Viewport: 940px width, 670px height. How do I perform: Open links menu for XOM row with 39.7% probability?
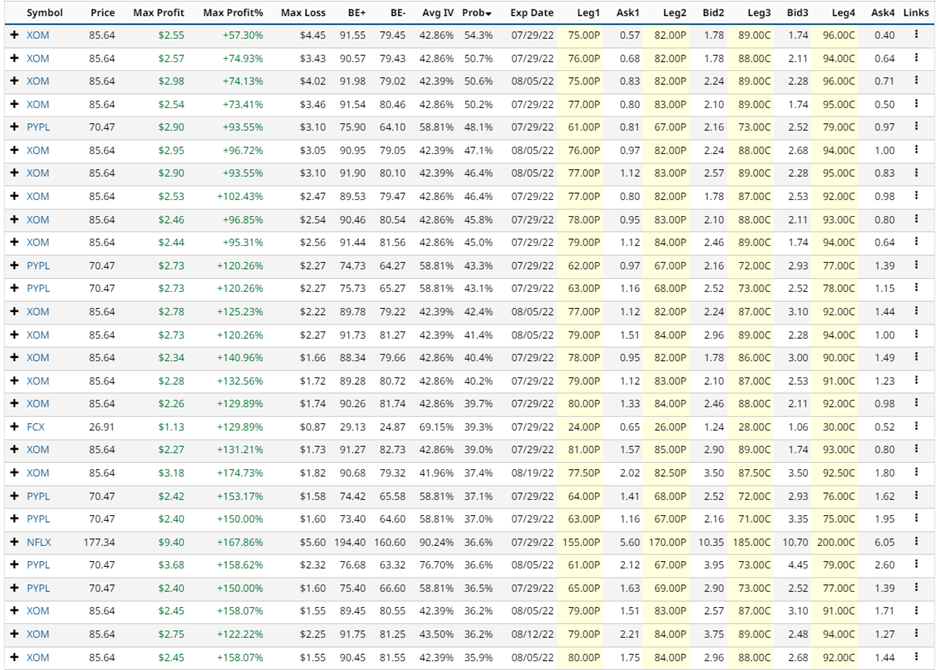point(916,403)
